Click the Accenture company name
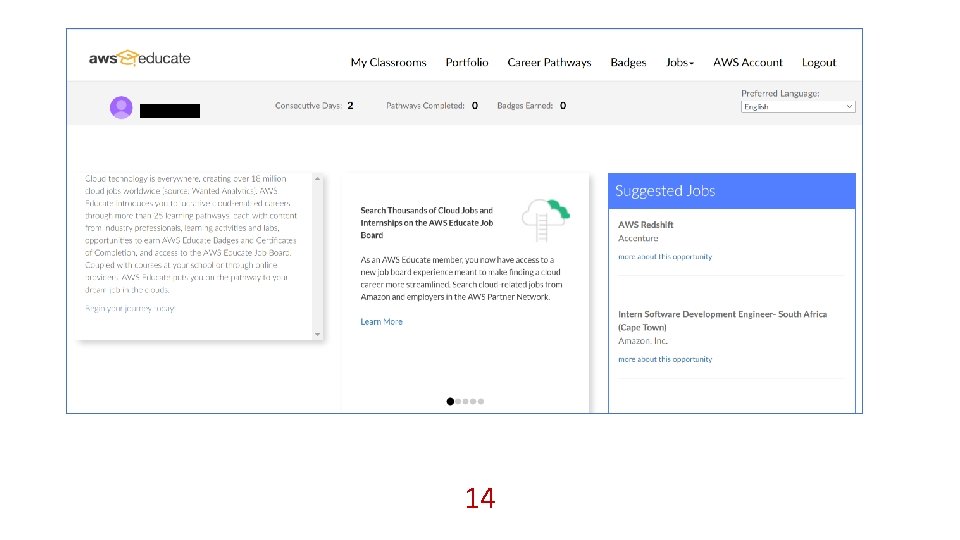This screenshot has height=540, width=960. (x=638, y=238)
